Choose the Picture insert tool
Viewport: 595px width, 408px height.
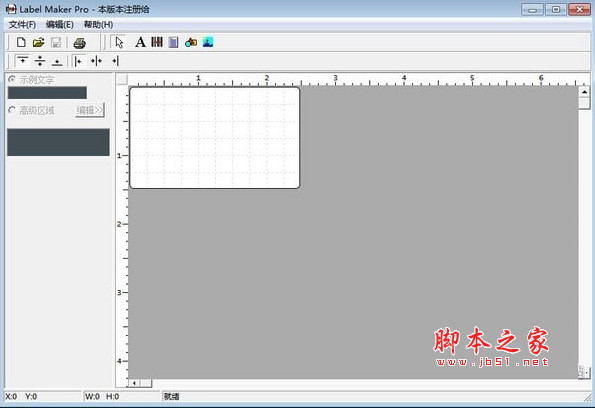(208, 42)
